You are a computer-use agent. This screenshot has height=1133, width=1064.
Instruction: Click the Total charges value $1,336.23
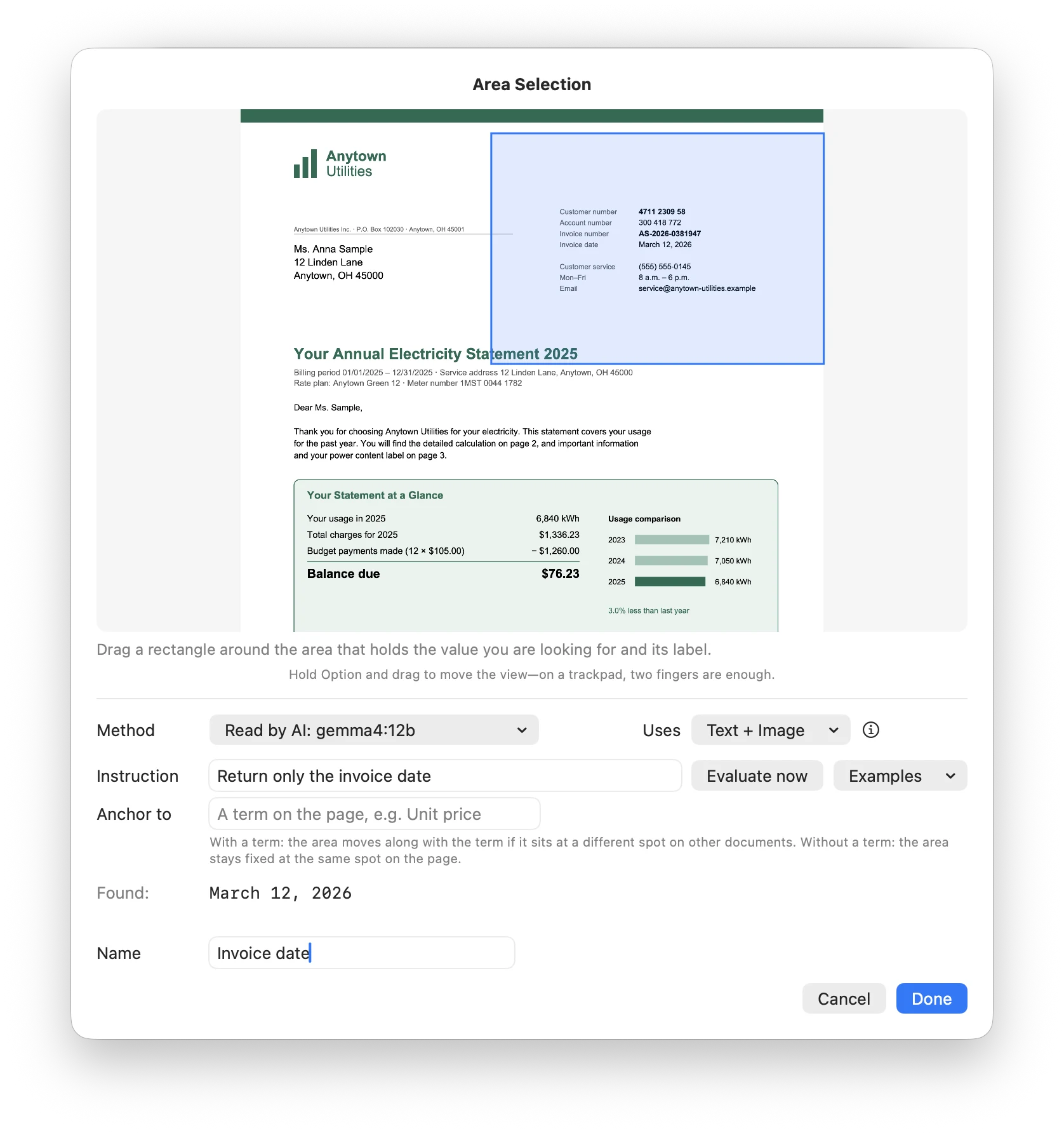pyautogui.click(x=559, y=535)
